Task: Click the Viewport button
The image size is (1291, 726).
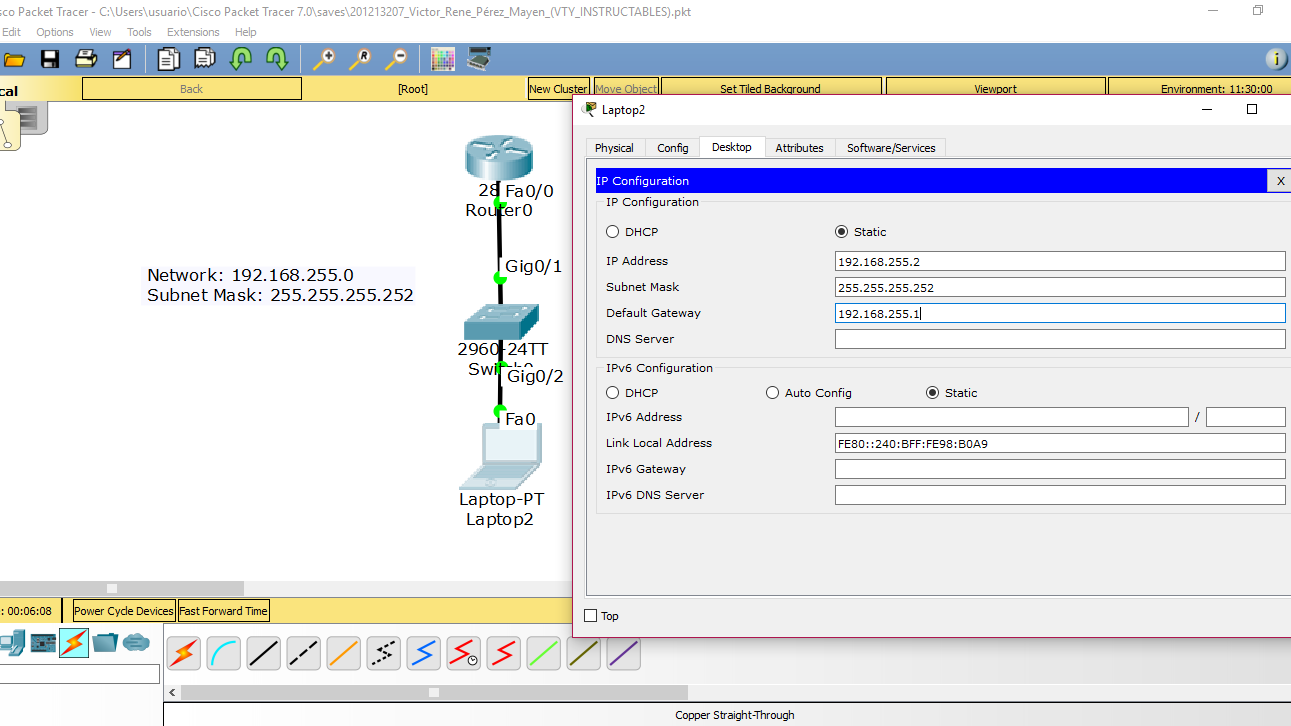Action: 995,89
